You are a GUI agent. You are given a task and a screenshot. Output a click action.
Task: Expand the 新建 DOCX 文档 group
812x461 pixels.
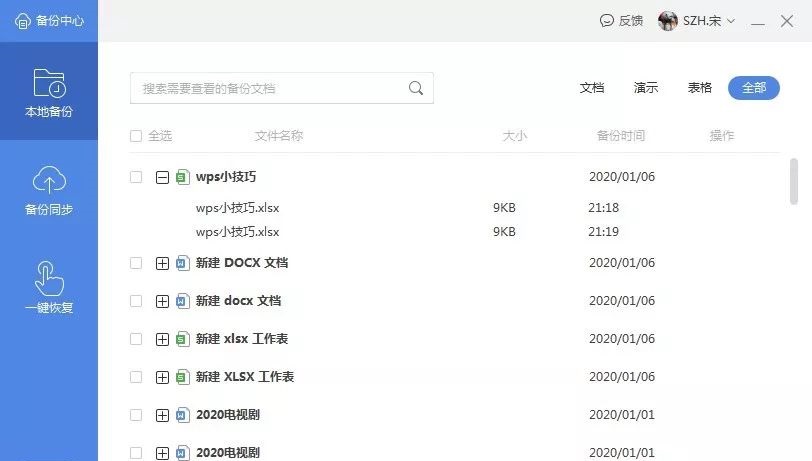[162, 264]
